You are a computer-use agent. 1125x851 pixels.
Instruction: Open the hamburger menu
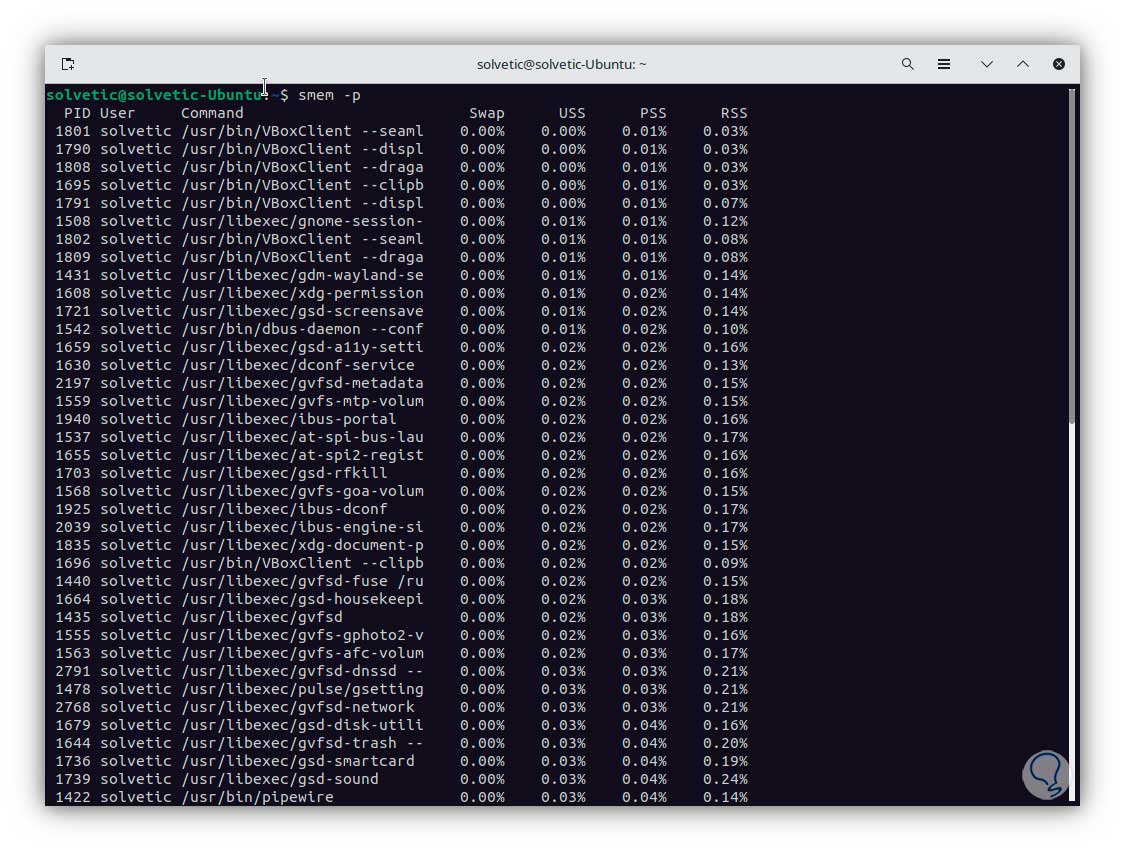point(943,64)
